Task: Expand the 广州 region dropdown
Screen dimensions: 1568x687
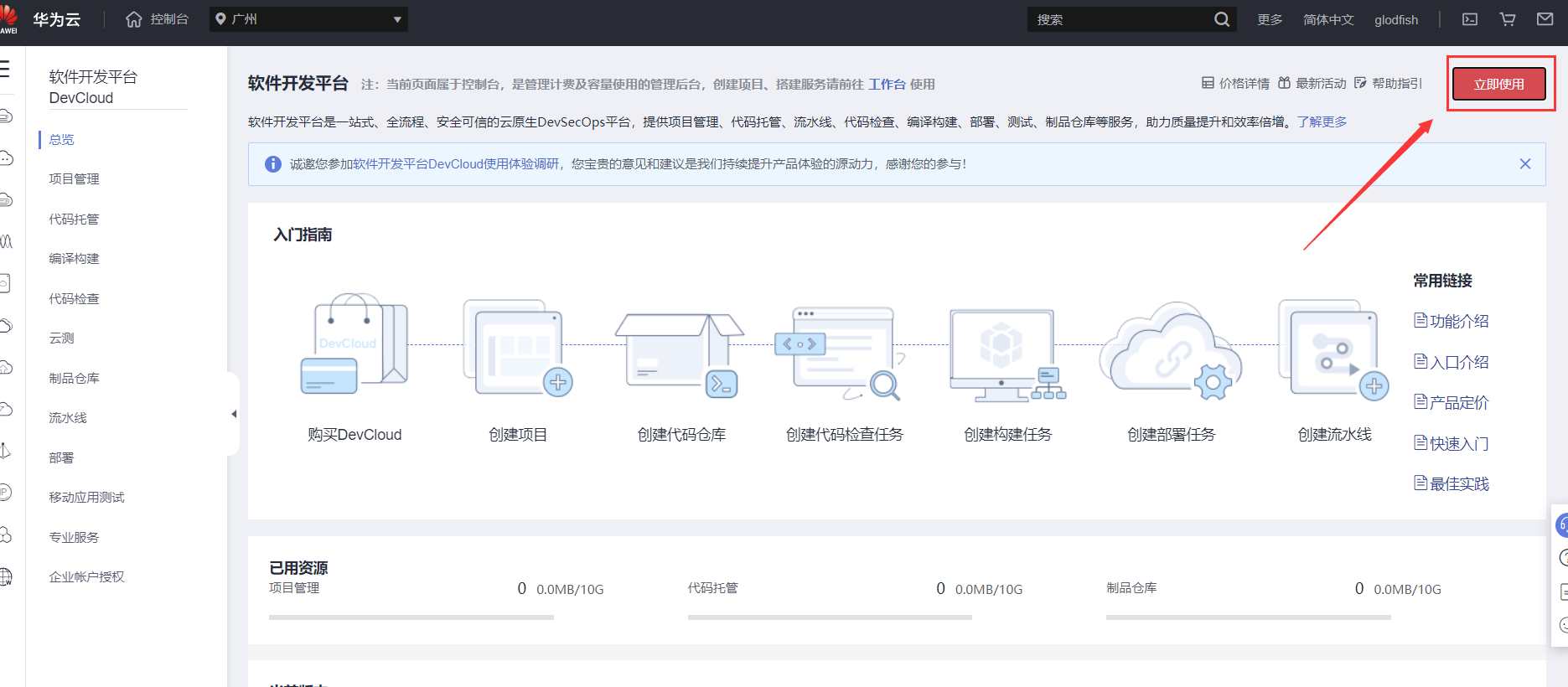Action: pyautogui.click(x=308, y=19)
